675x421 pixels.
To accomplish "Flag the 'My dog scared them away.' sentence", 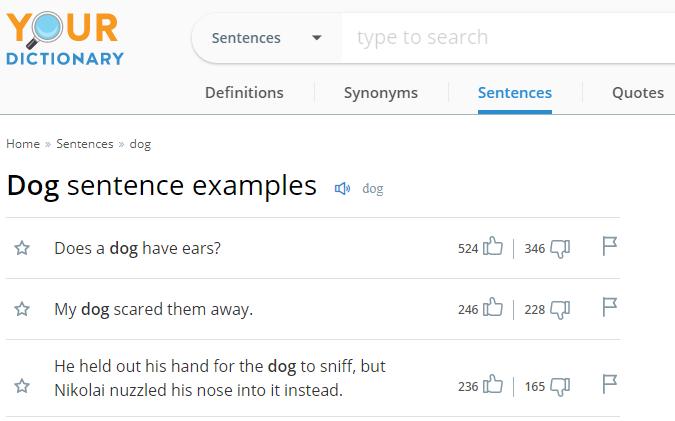I will click(610, 308).
